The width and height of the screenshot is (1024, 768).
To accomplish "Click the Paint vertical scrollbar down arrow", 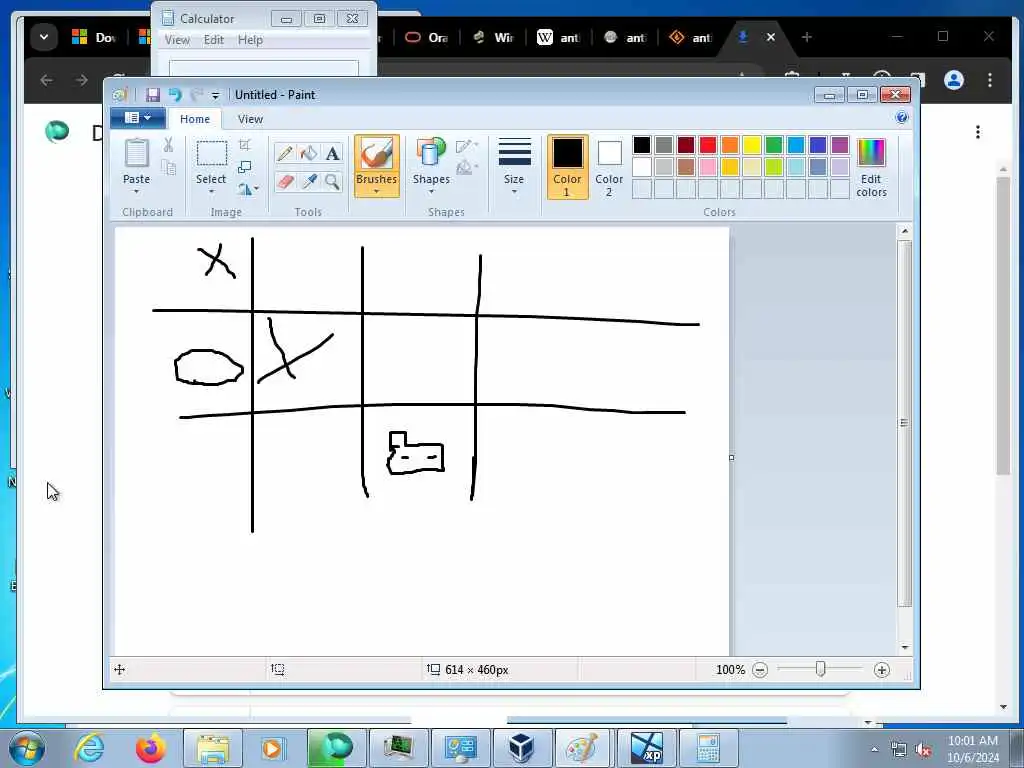I will point(904,648).
